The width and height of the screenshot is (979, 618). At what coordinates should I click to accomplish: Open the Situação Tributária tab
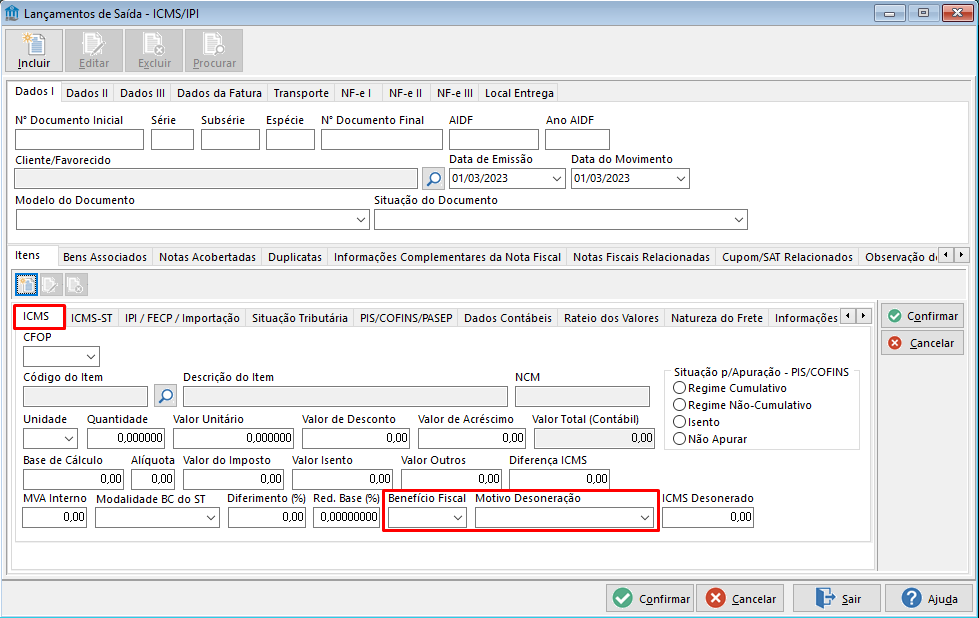(x=300, y=318)
